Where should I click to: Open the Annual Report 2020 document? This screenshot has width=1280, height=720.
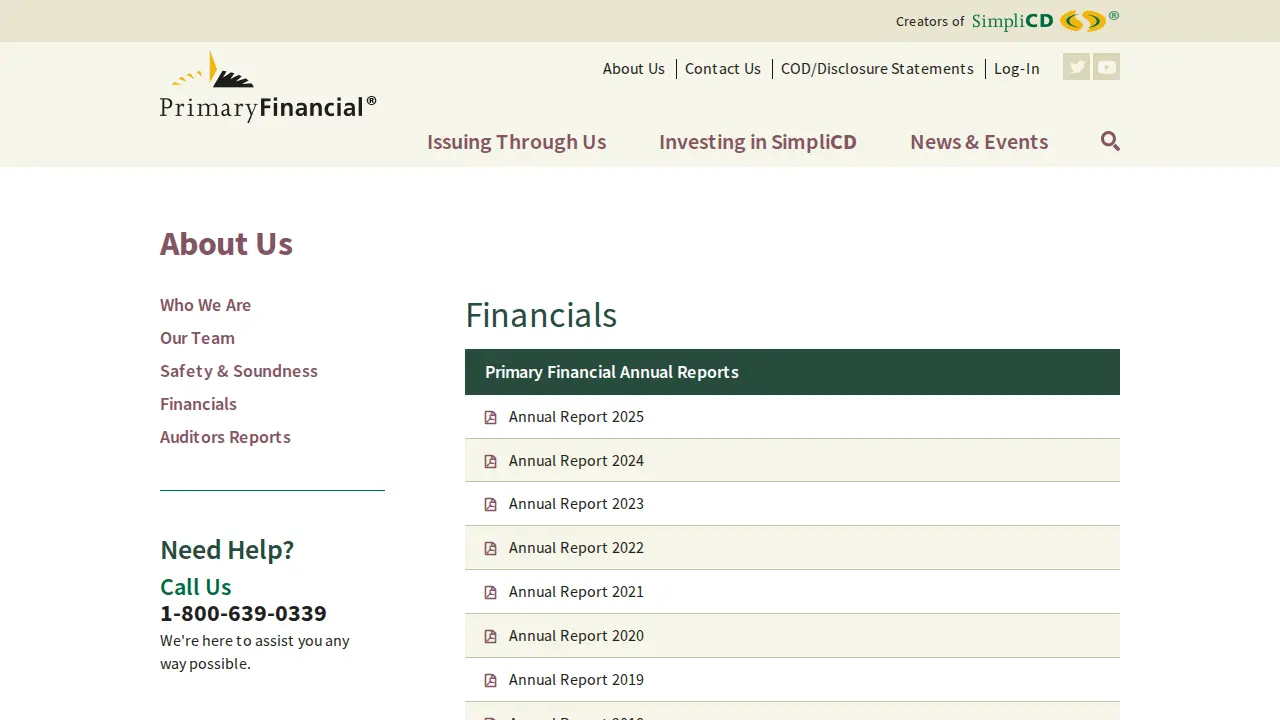coord(576,636)
